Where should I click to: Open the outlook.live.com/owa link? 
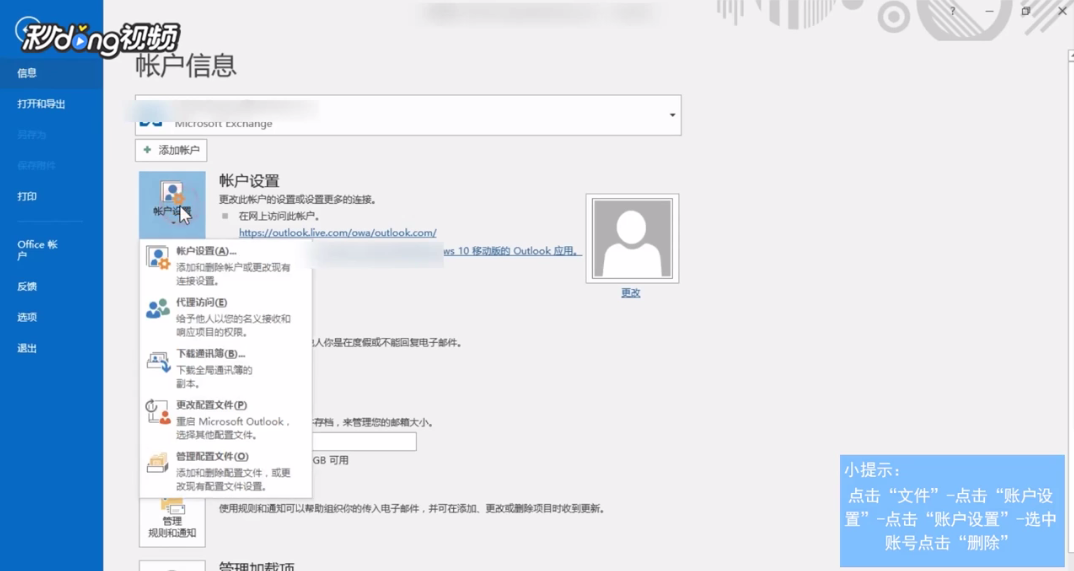[338, 233]
